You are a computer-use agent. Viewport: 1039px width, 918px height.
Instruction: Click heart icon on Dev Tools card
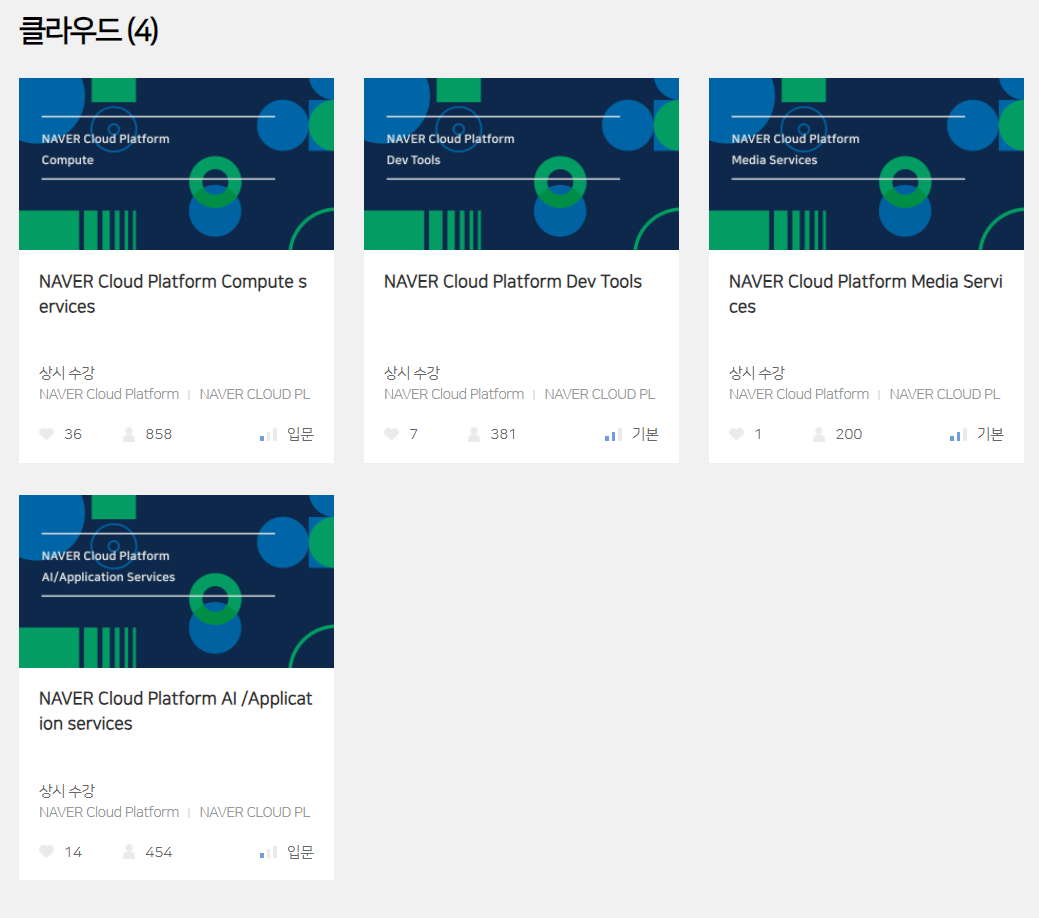click(392, 434)
